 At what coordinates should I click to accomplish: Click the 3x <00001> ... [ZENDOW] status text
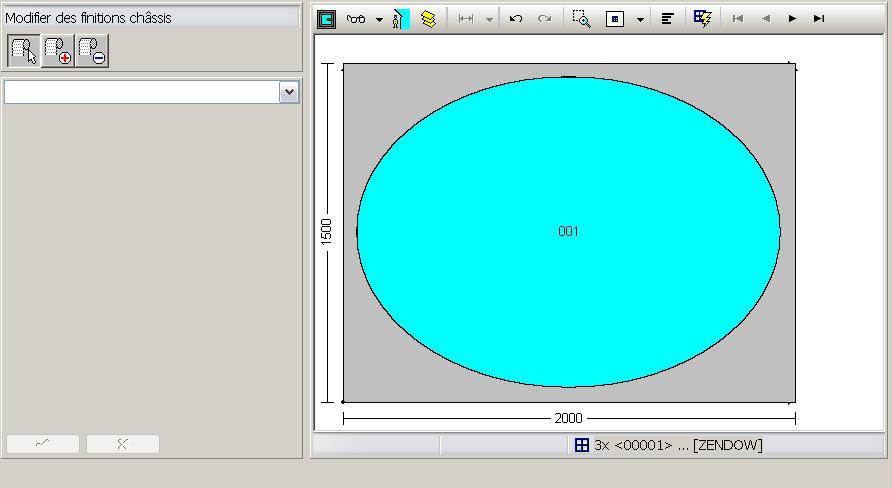678,445
